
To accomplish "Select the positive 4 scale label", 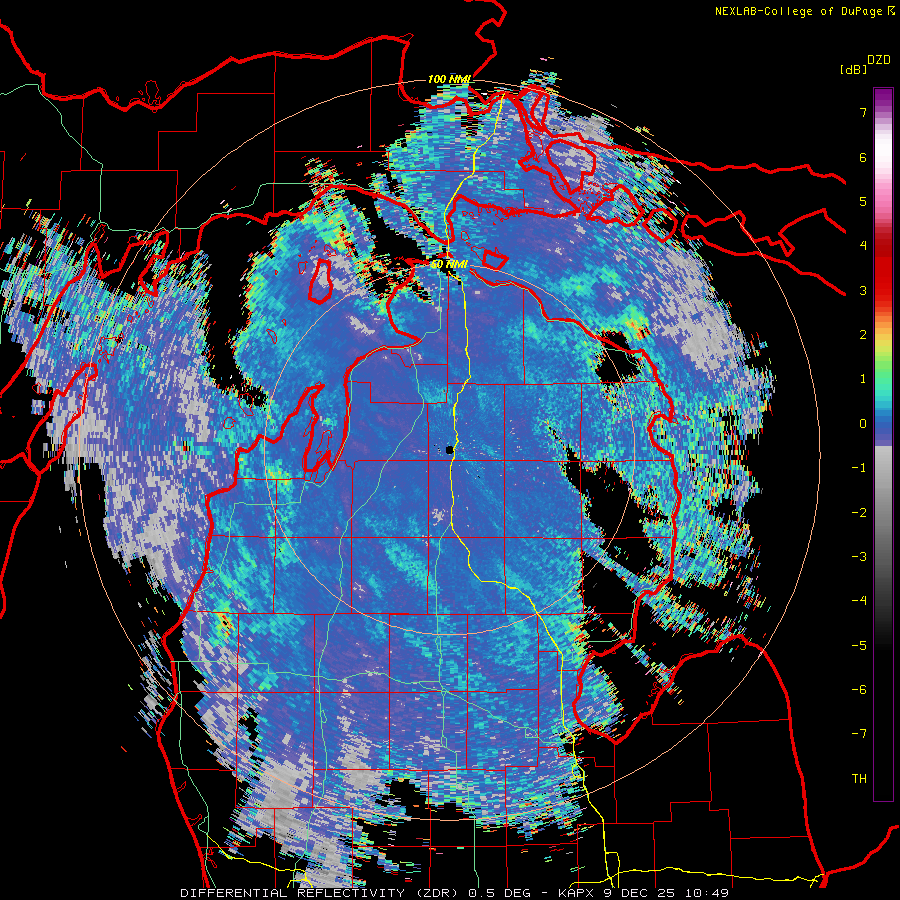I will [x=863, y=246].
